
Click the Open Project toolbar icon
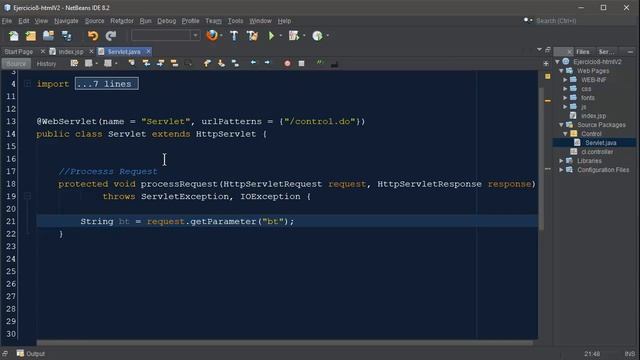(x=49, y=36)
